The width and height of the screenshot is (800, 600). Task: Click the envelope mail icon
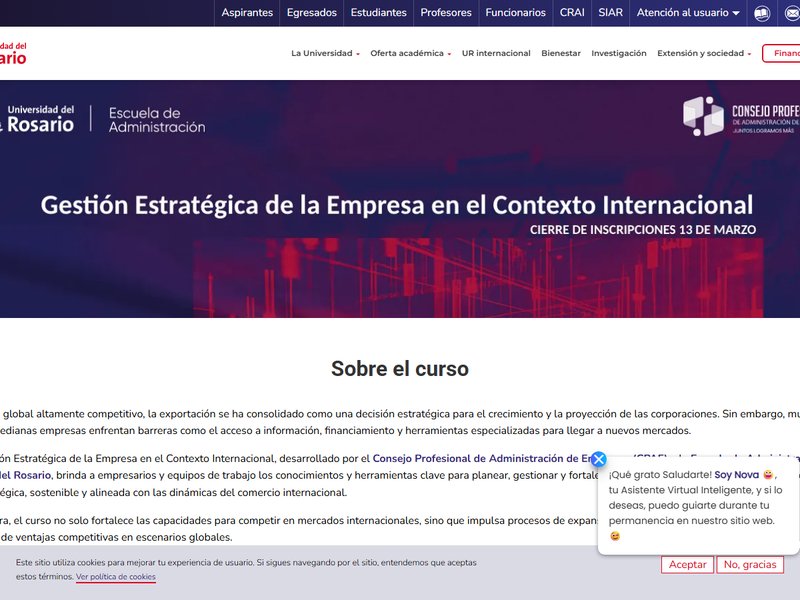[x=792, y=13]
